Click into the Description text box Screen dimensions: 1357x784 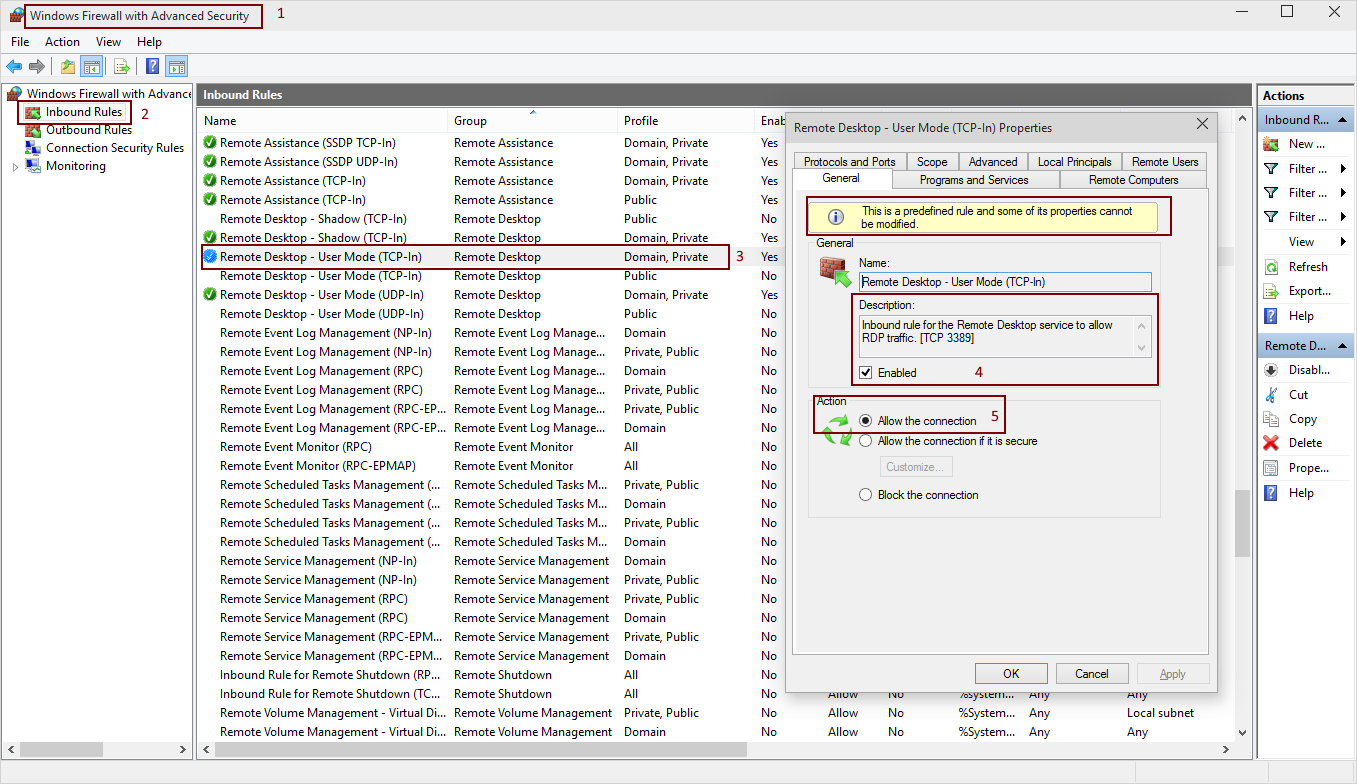pos(997,337)
